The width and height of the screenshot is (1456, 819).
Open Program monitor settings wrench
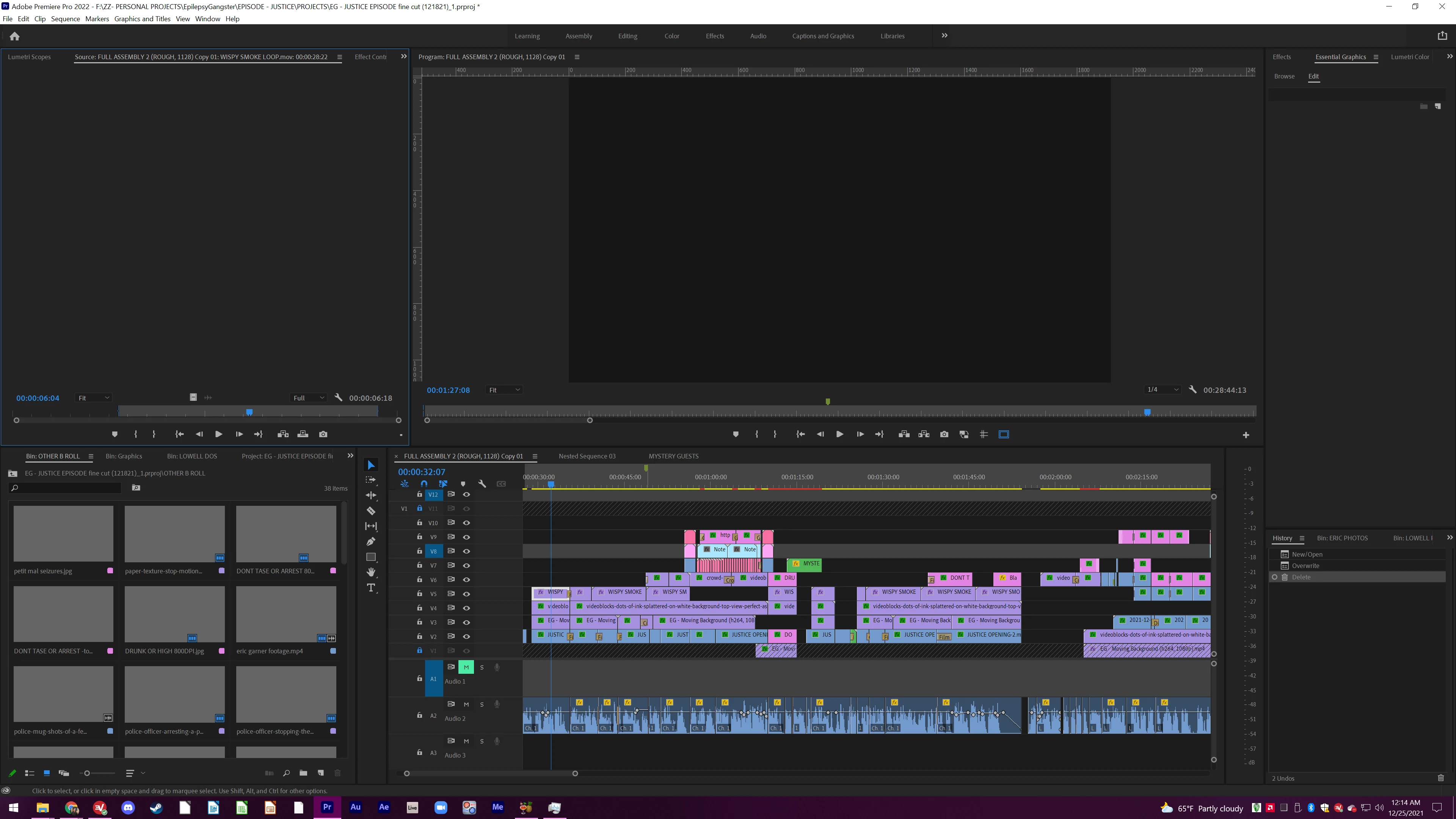pyautogui.click(x=1192, y=389)
